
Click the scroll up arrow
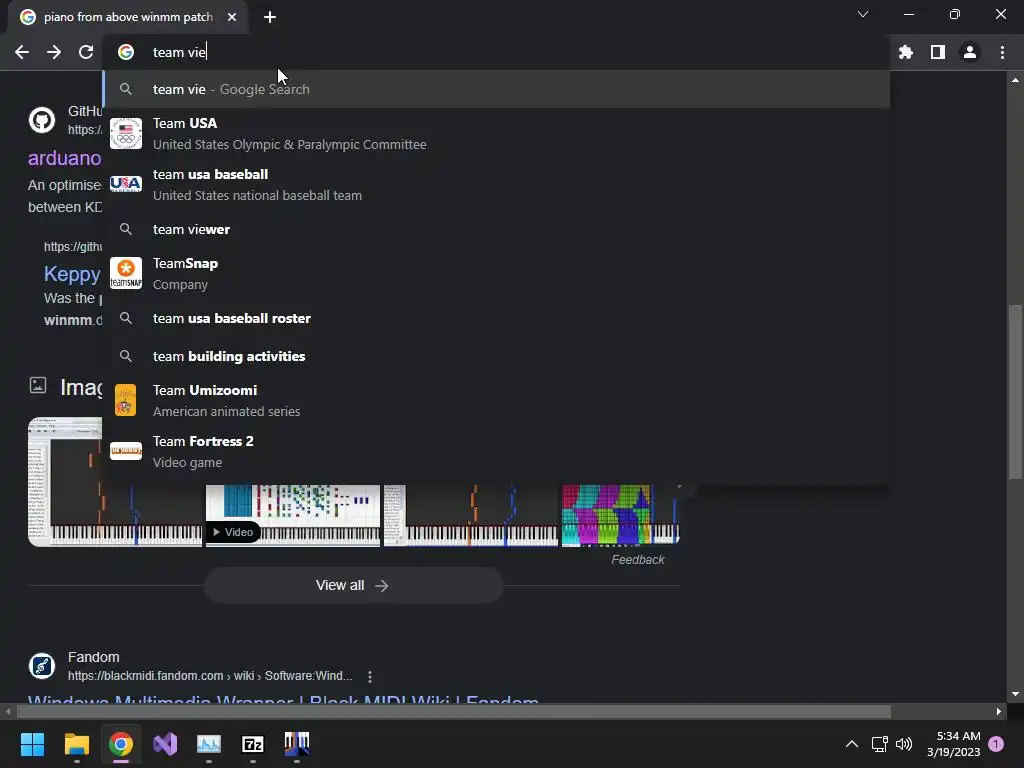[x=1015, y=80]
